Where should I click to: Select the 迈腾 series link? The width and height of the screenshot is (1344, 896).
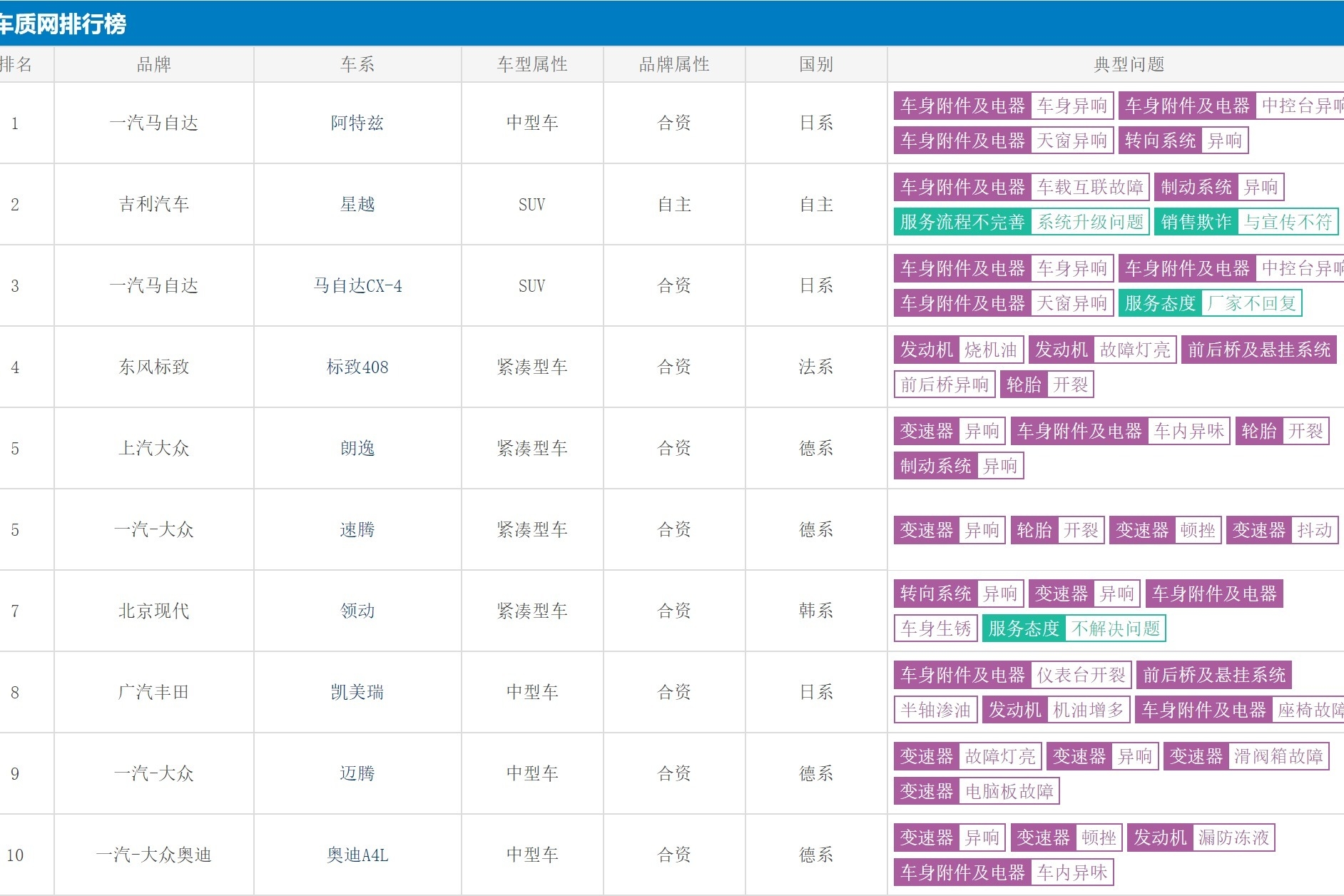357,774
